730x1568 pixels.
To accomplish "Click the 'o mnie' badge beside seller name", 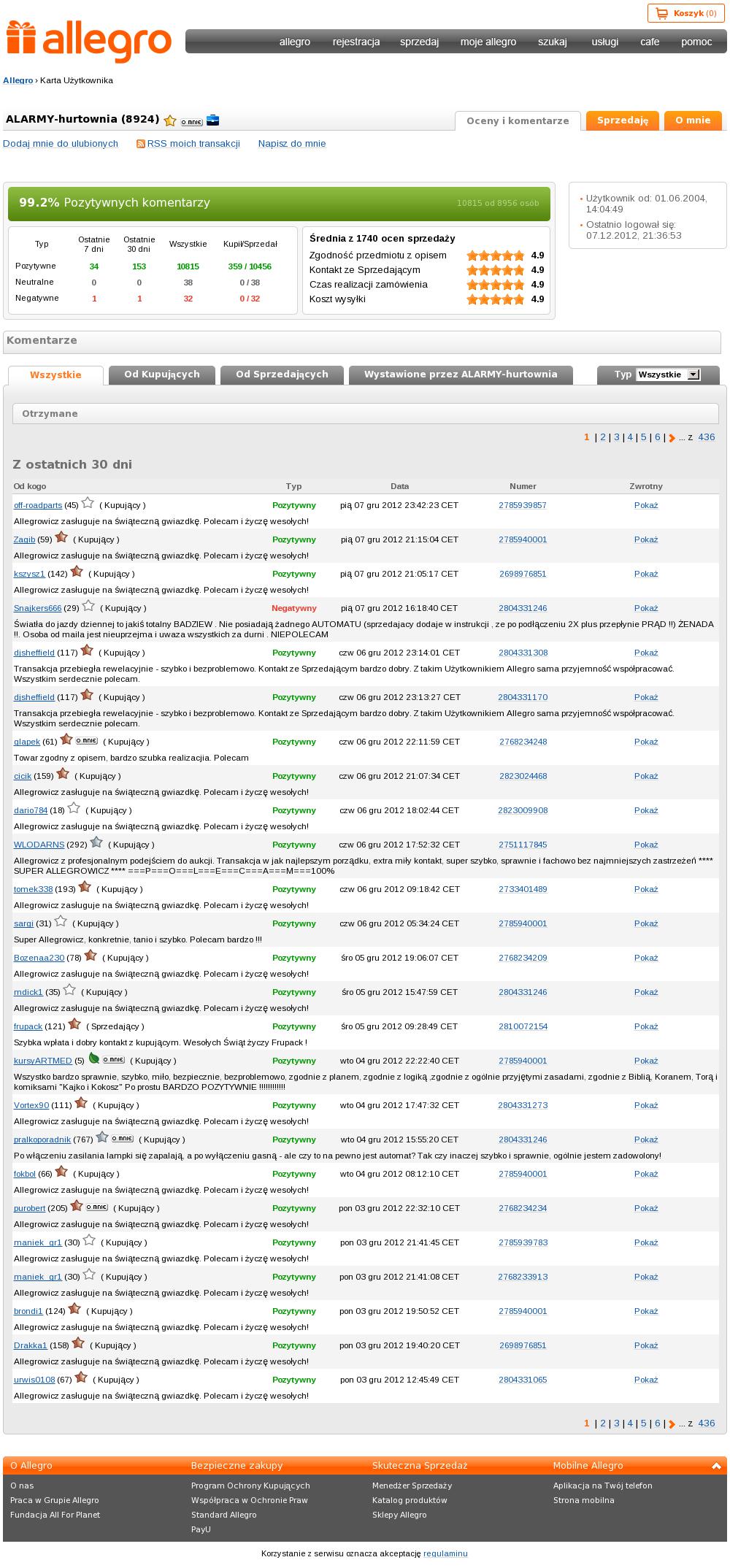I will [191, 122].
